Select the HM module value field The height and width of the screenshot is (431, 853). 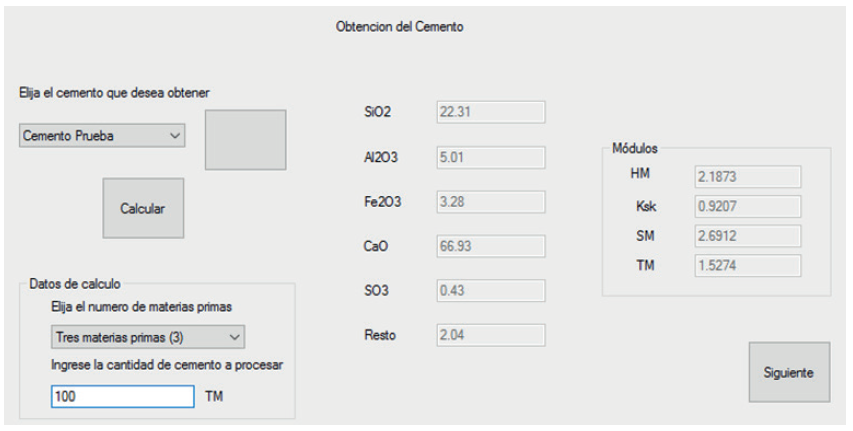(x=747, y=177)
